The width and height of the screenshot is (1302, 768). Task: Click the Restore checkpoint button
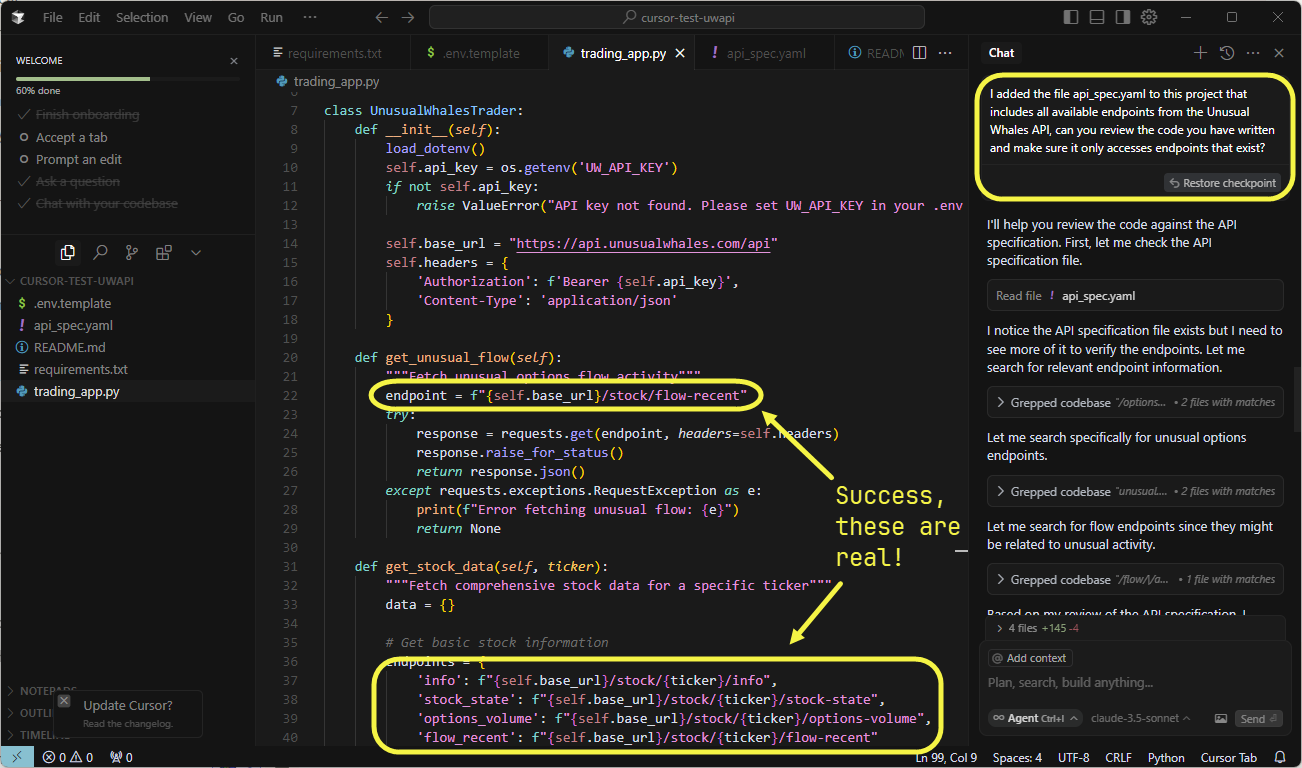(x=1221, y=183)
